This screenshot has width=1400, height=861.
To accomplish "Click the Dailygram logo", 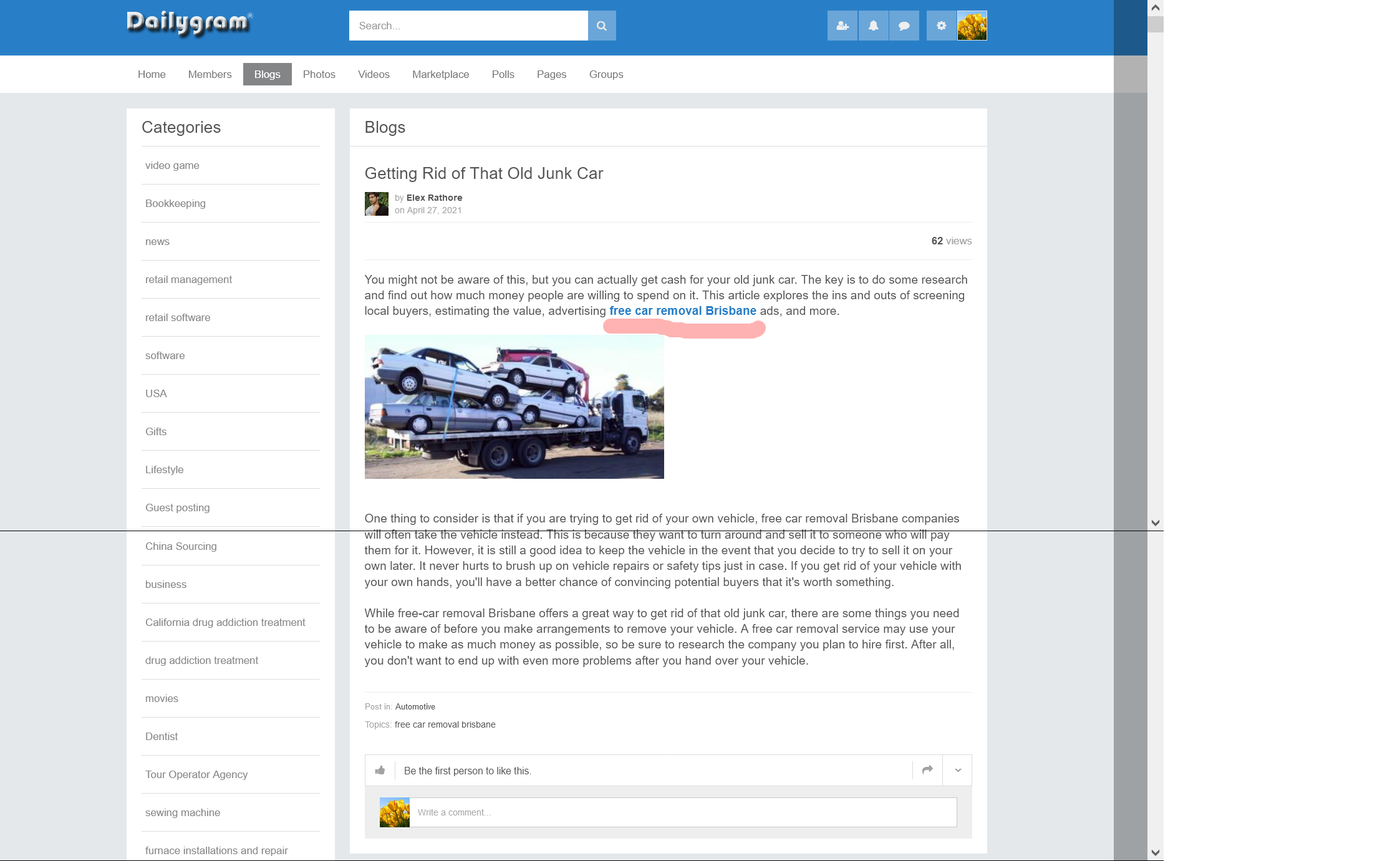I will (x=189, y=23).
